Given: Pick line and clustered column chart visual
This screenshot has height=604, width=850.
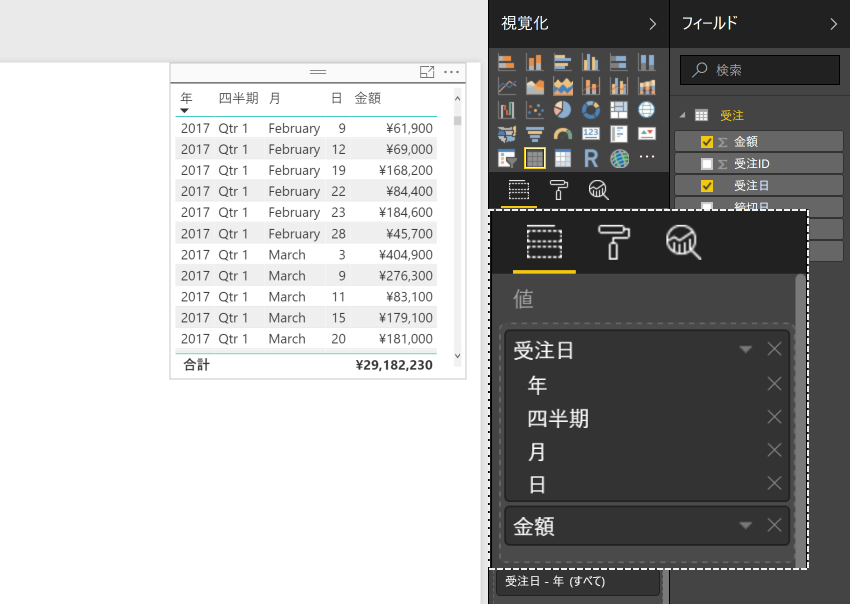Looking at the screenshot, I should pos(619,86).
